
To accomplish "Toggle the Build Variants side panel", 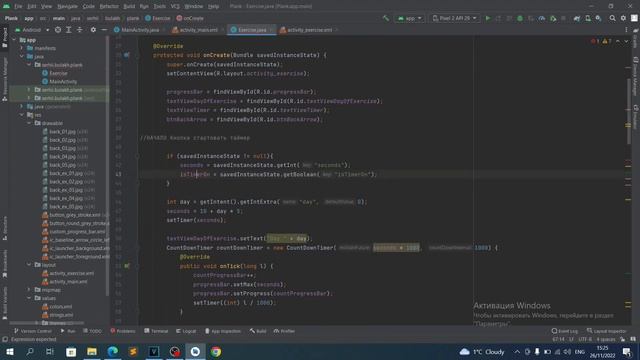I will (4, 303).
